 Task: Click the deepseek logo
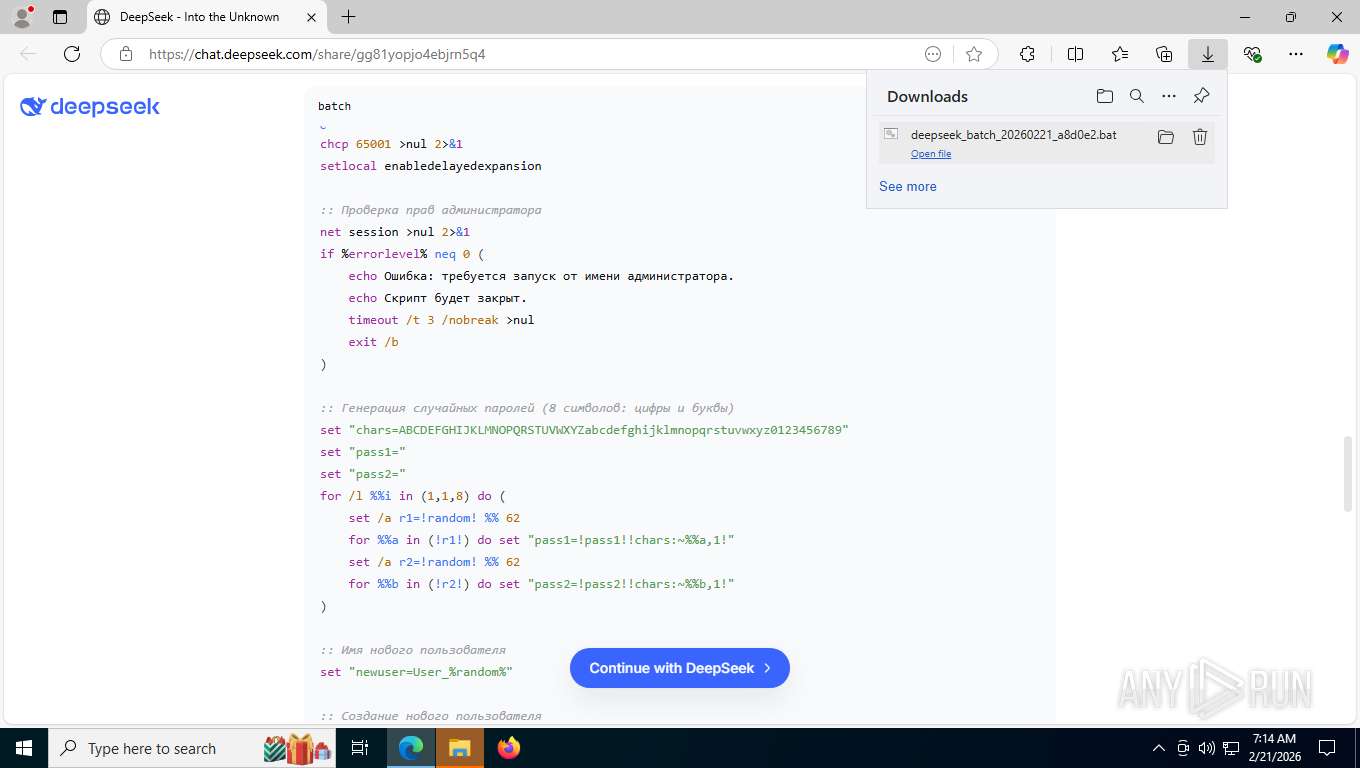coord(90,107)
